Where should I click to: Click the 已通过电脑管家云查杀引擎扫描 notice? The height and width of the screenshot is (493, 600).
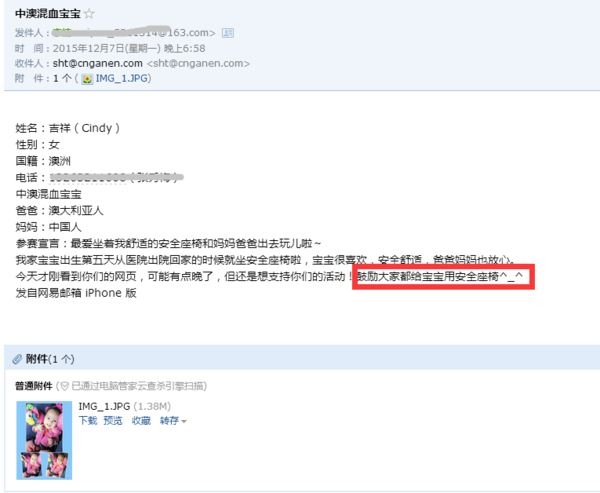click(x=140, y=386)
